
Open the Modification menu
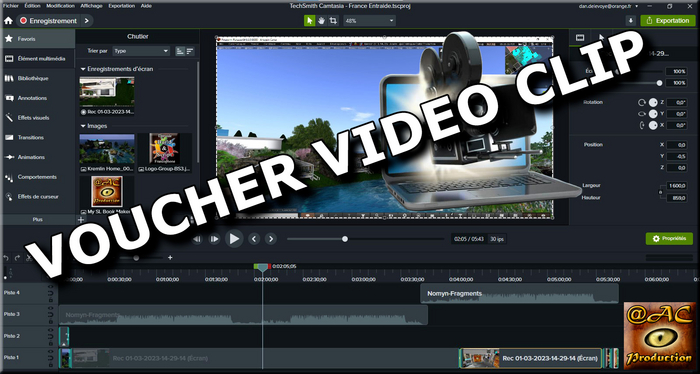pyautogui.click(x=60, y=6)
